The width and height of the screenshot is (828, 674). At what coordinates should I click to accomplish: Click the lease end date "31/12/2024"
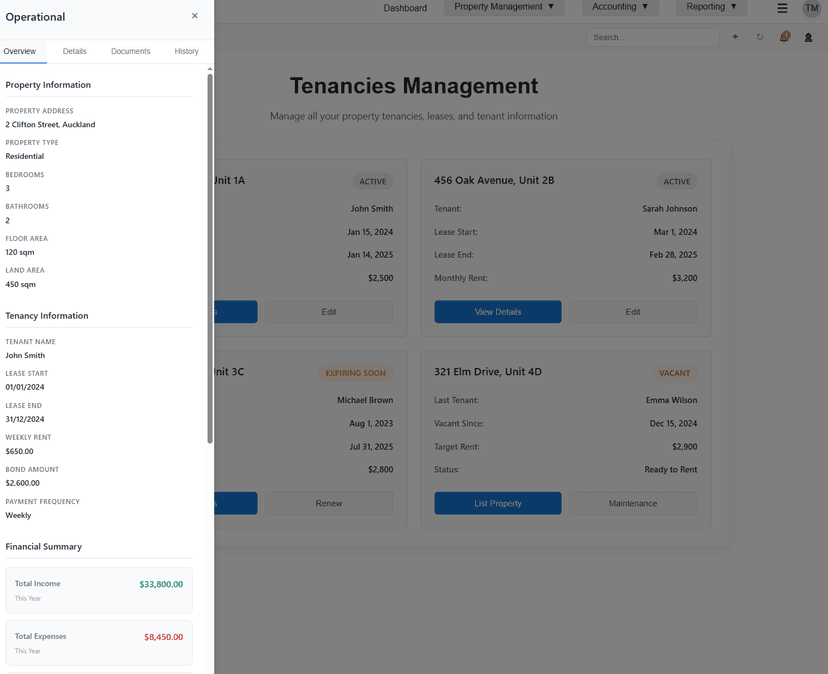click(x=25, y=419)
